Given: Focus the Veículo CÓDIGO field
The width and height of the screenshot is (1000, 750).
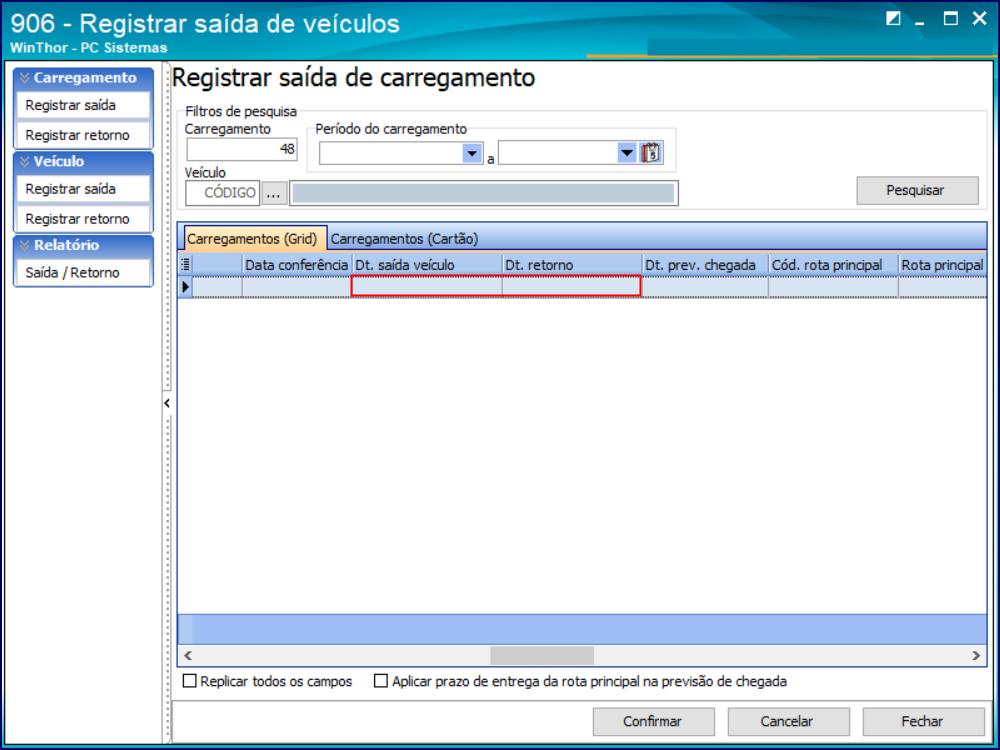Looking at the screenshot, I should tap(223, 193).
